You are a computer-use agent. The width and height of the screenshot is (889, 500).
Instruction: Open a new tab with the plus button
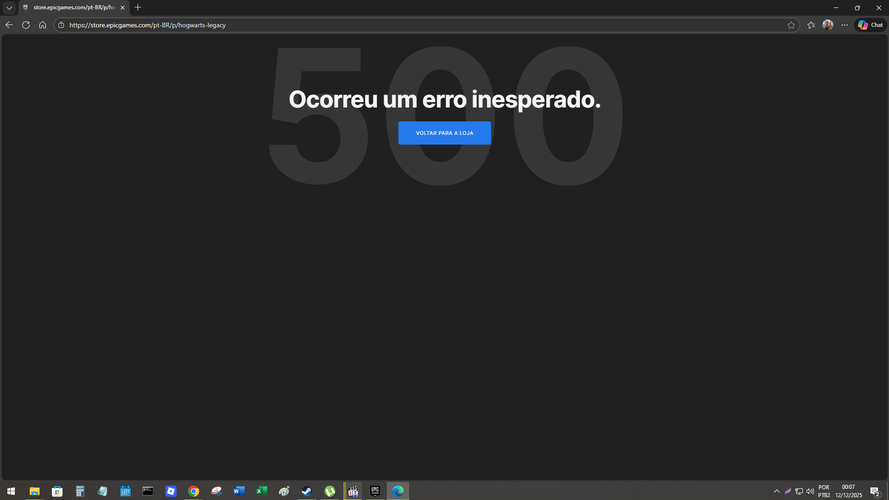[138, 7]
